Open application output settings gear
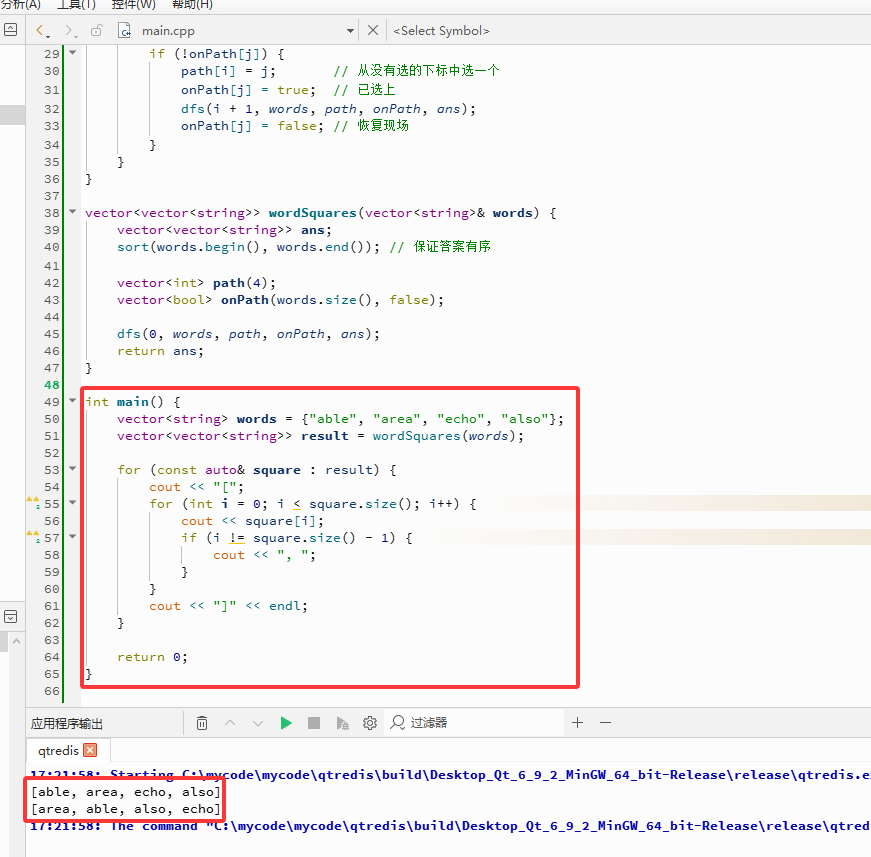 (x=370, y=723)
